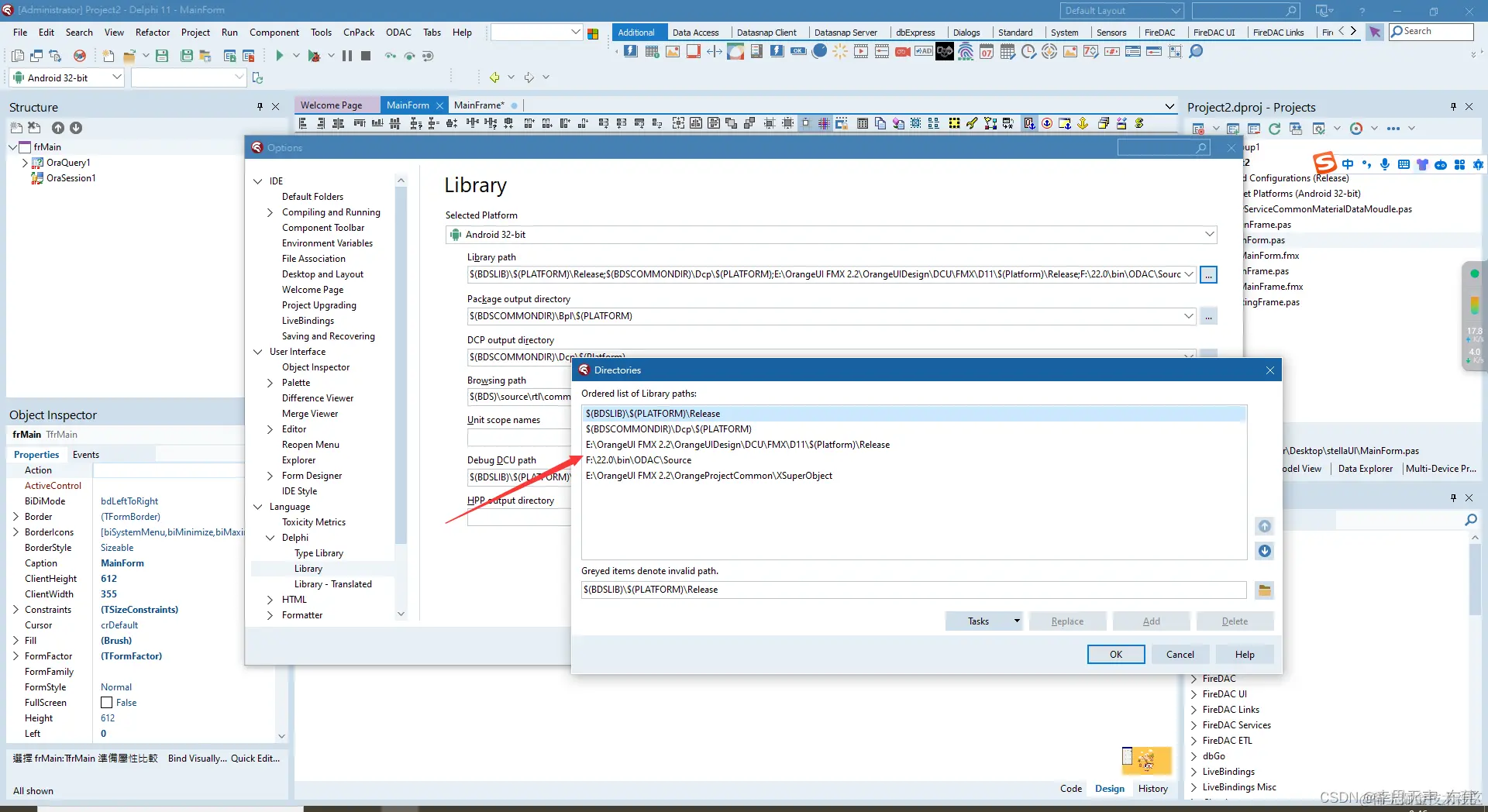Go back in navigation history
The image size is (1488, 812).
[x=494, y=77]
